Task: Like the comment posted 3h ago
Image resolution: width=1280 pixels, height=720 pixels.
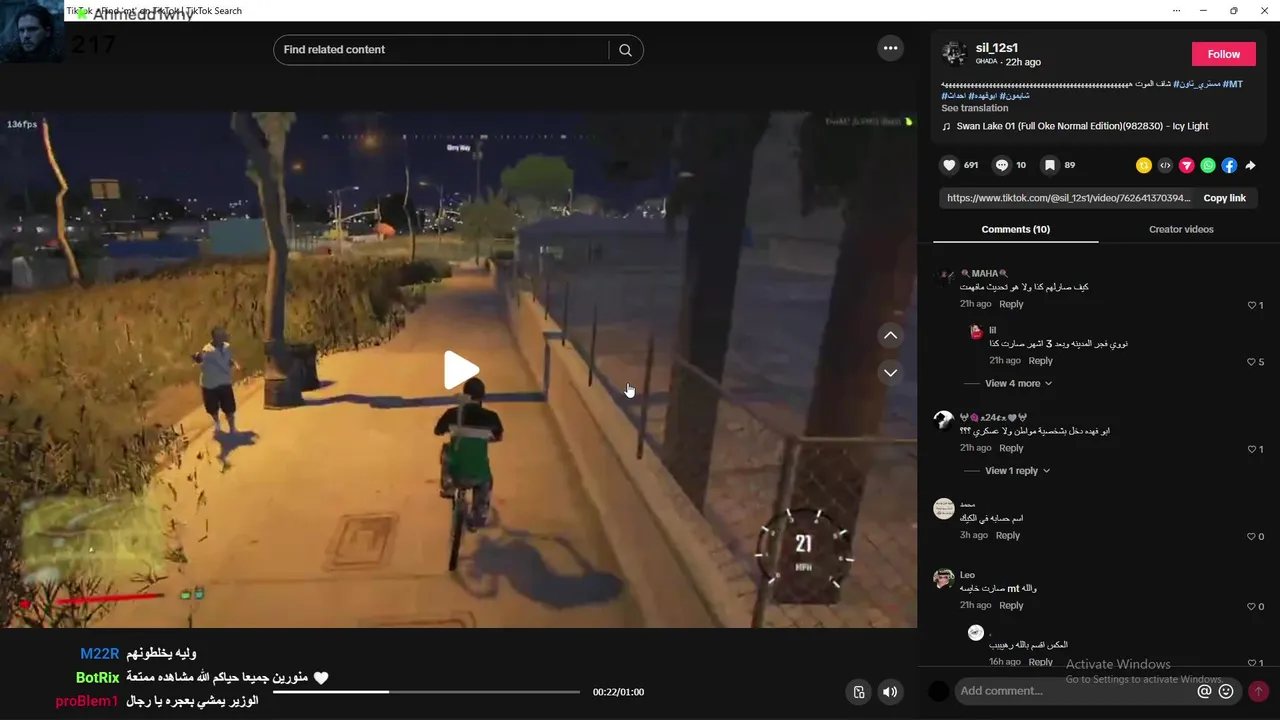Action: click(1251, 537)
